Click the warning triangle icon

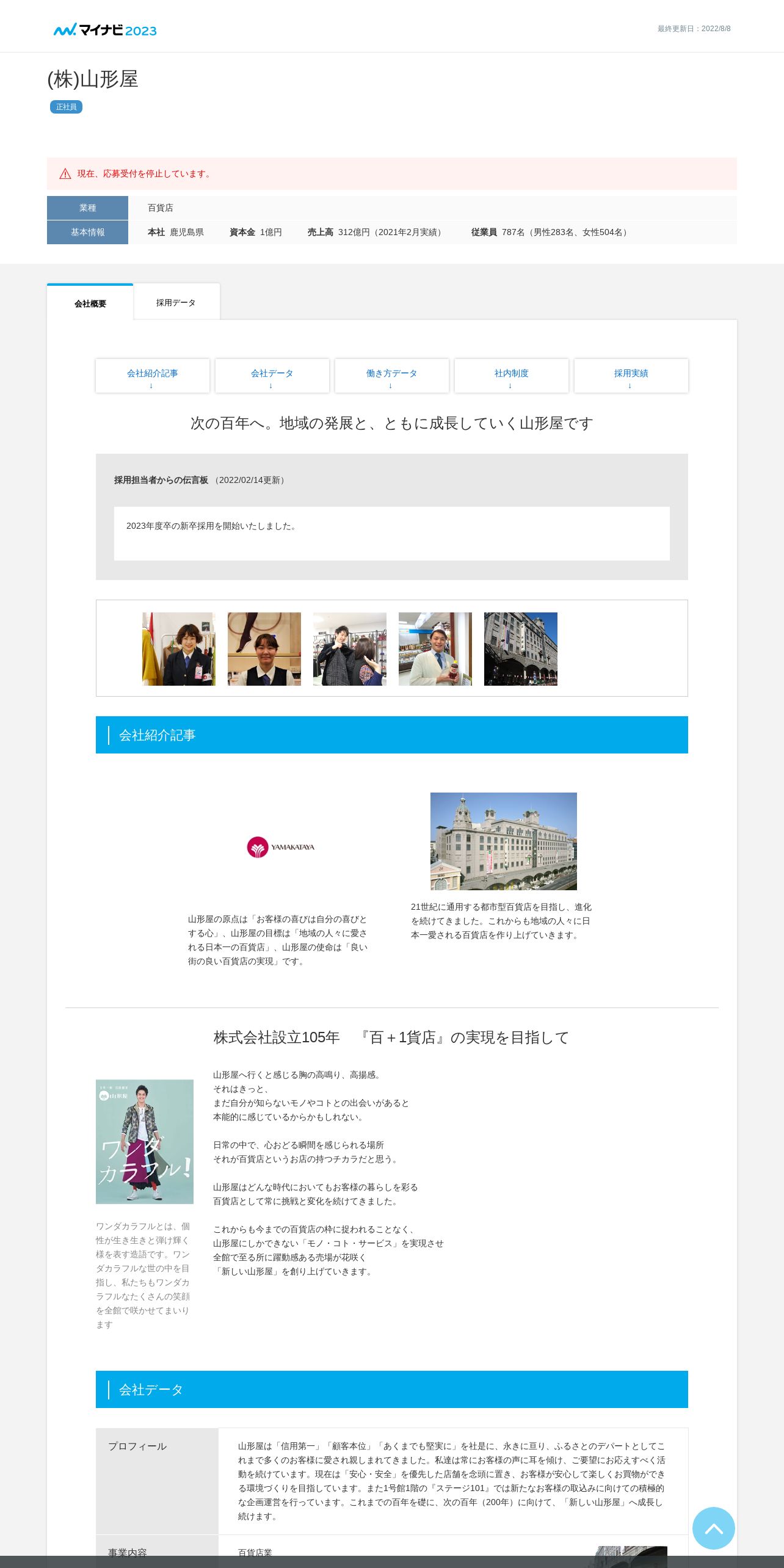pyautogui.click(x=65, y=174)
